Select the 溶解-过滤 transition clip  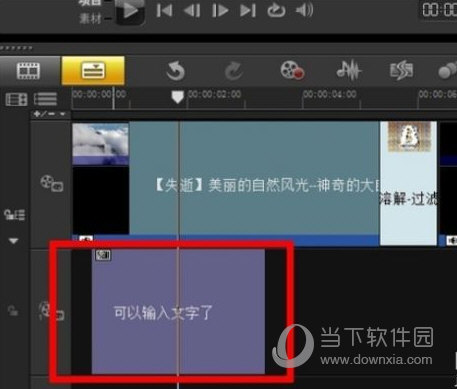click(408, 183)
